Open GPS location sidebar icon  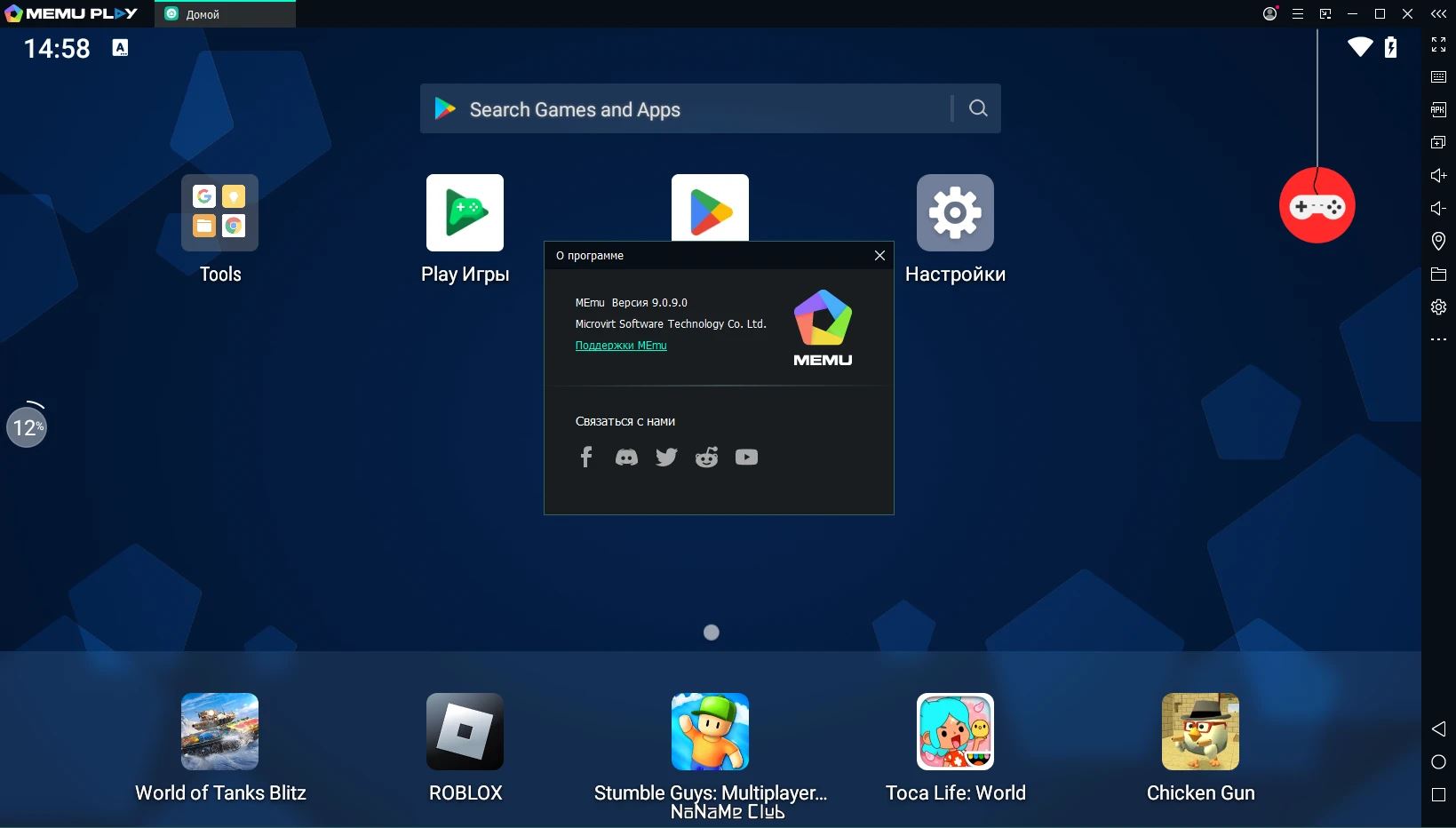point(1438,241)
